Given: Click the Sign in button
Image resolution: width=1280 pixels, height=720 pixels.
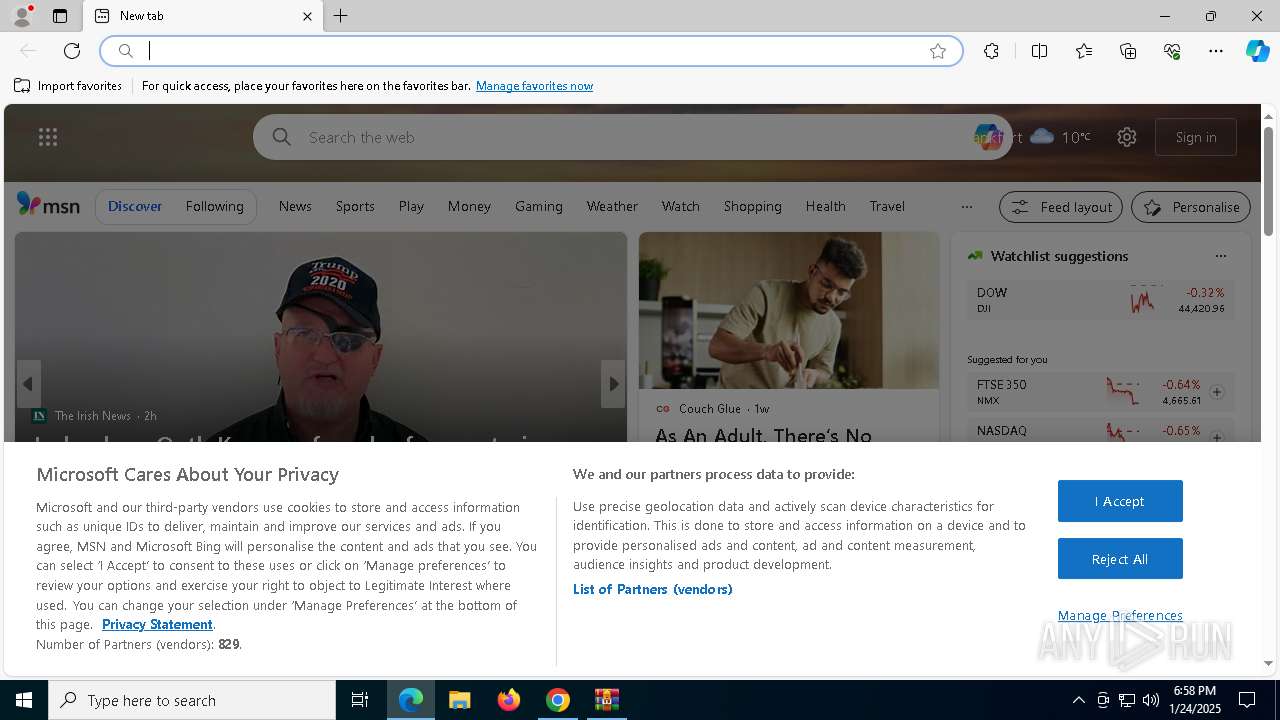Looking at the screenshot, I should (x=1196, y=137).
